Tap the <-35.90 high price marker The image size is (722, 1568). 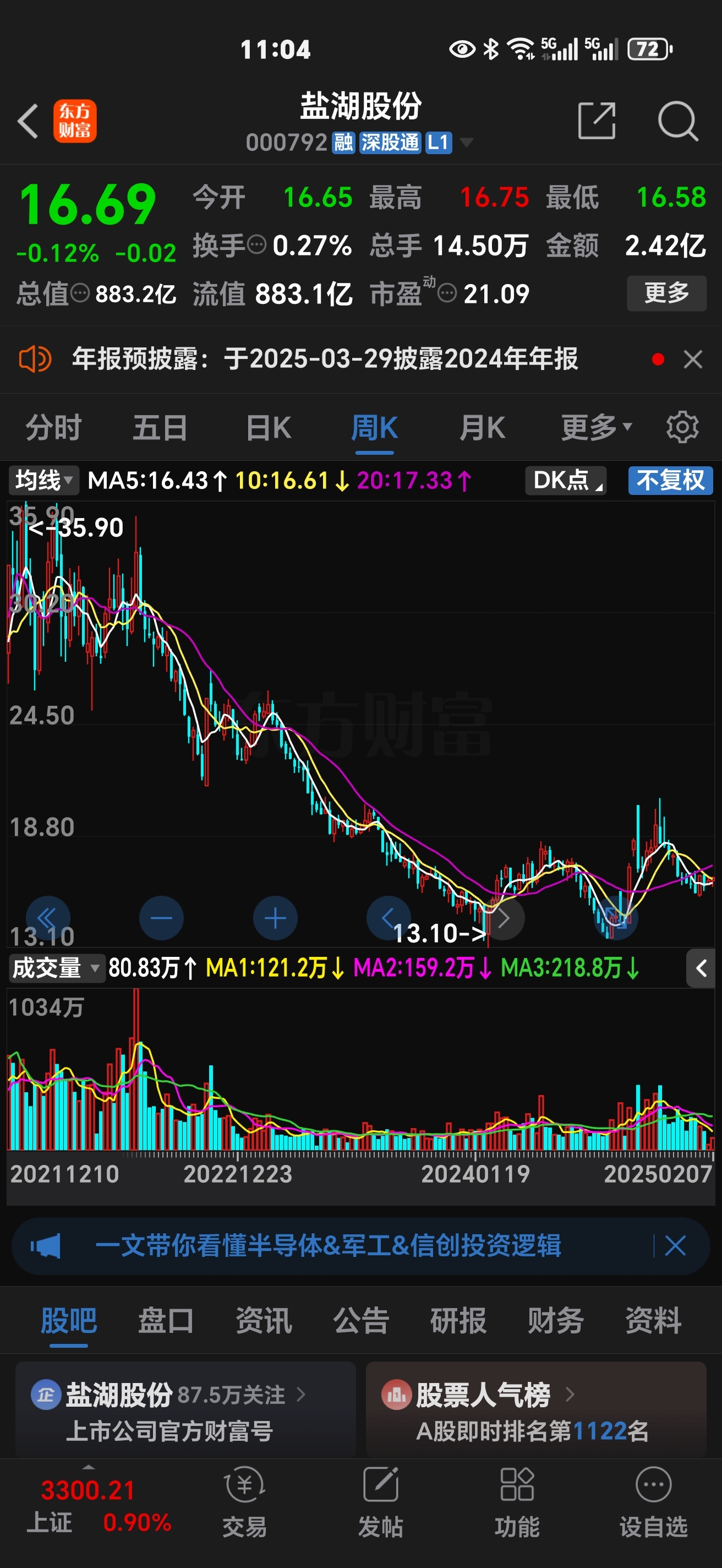75,528
